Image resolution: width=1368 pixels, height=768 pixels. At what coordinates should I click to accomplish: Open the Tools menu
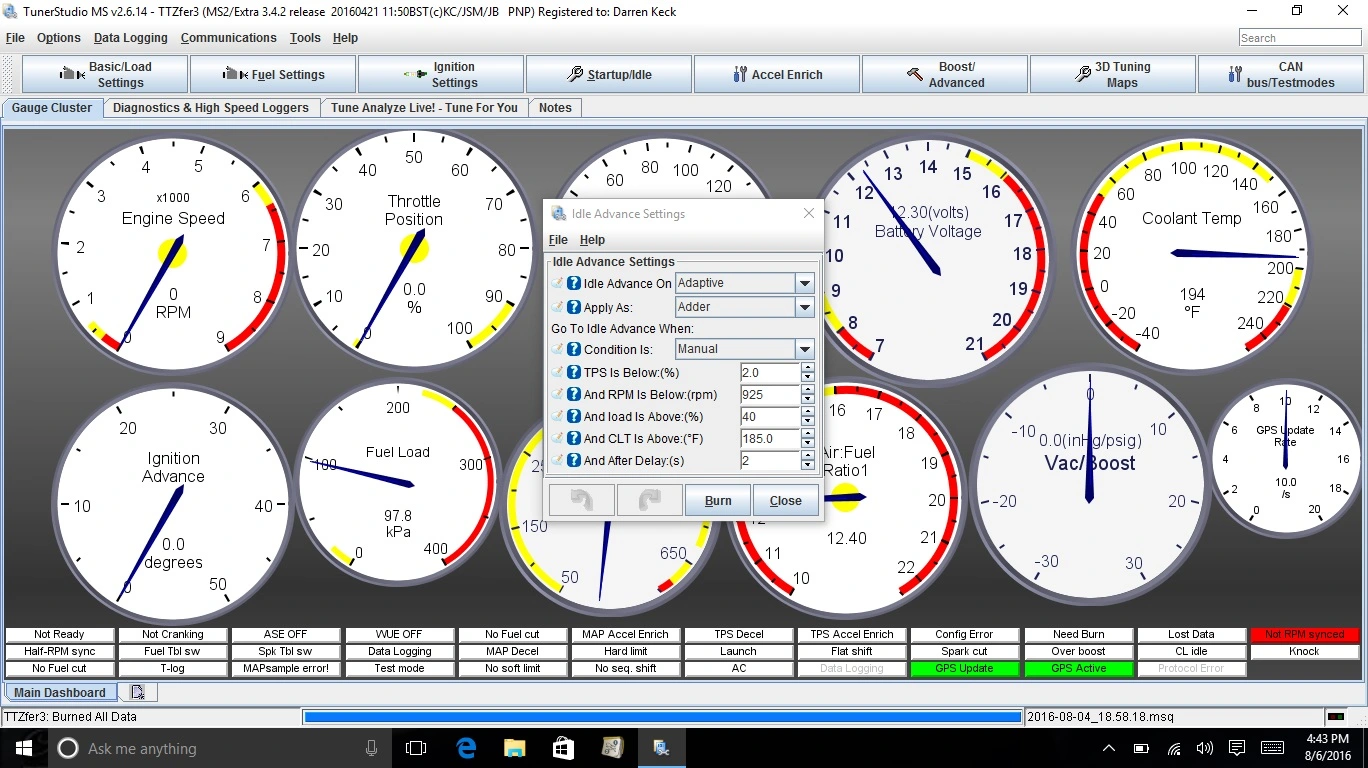[x=305, y=38]
